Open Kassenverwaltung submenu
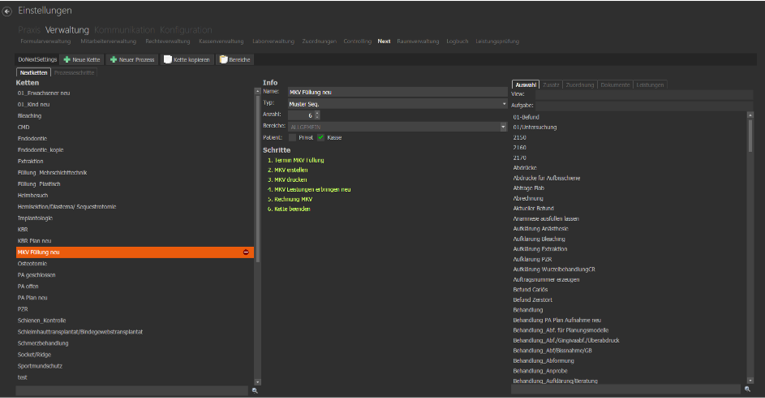 click(x=221, y=41)
